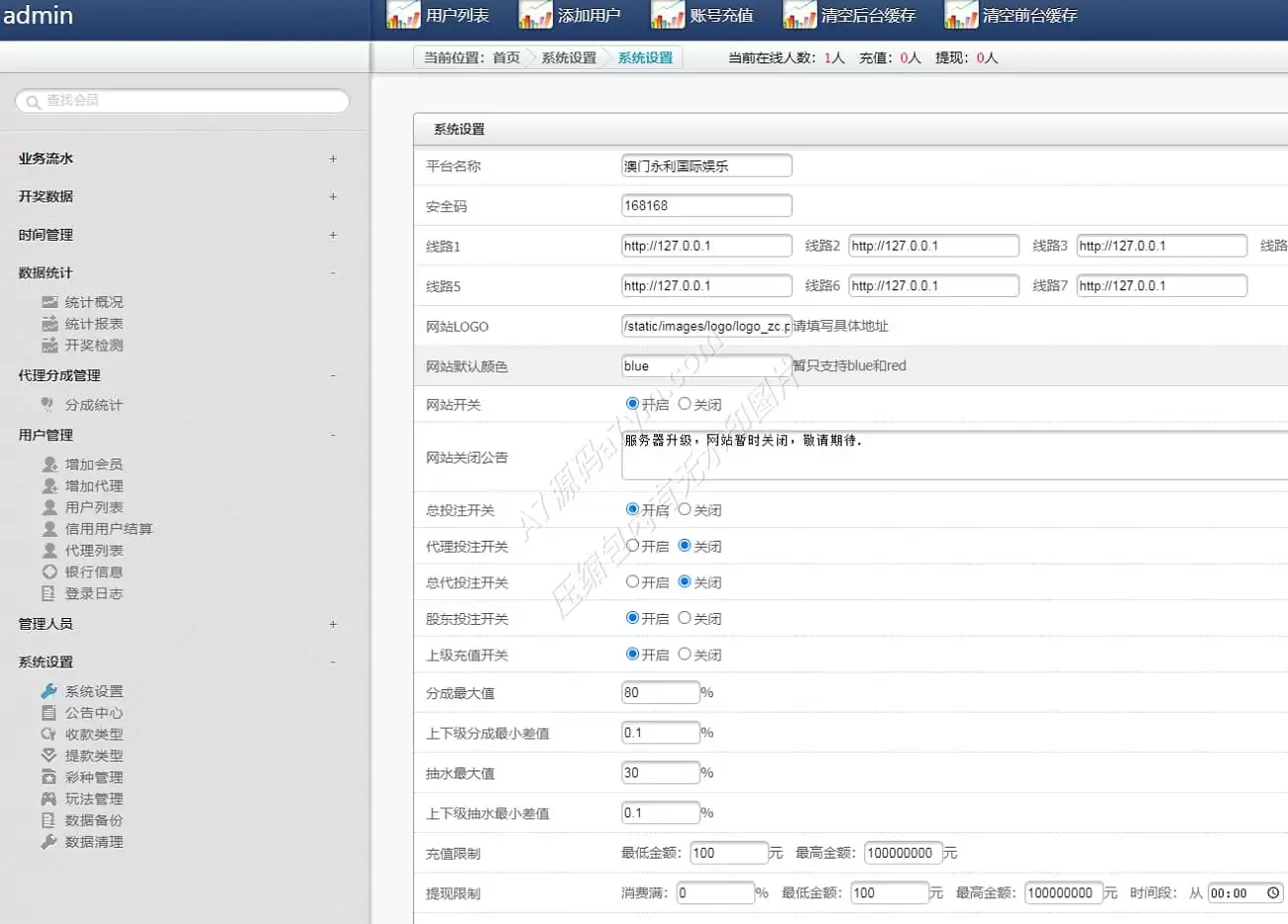Click the 银行信息 circle icon

50,571
